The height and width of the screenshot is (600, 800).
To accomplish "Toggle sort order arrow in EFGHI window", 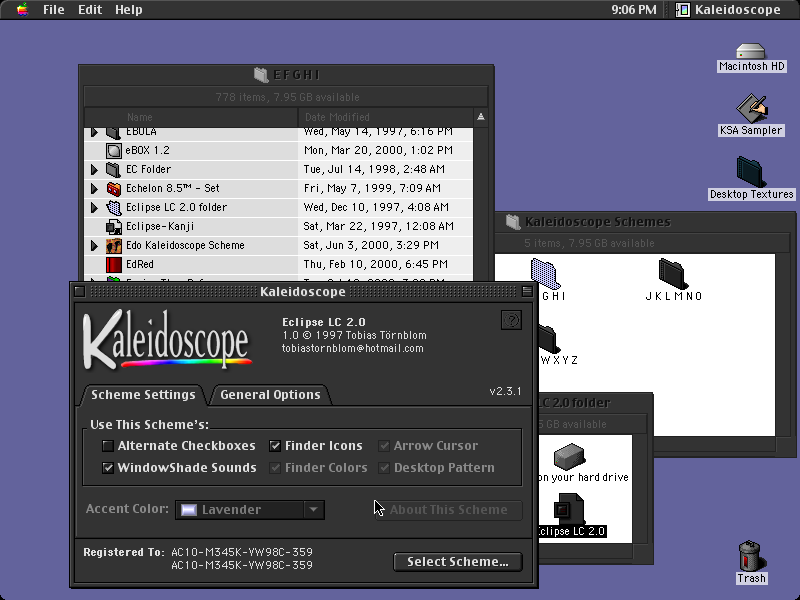I will pyautogui.click(x=481, y=117).
